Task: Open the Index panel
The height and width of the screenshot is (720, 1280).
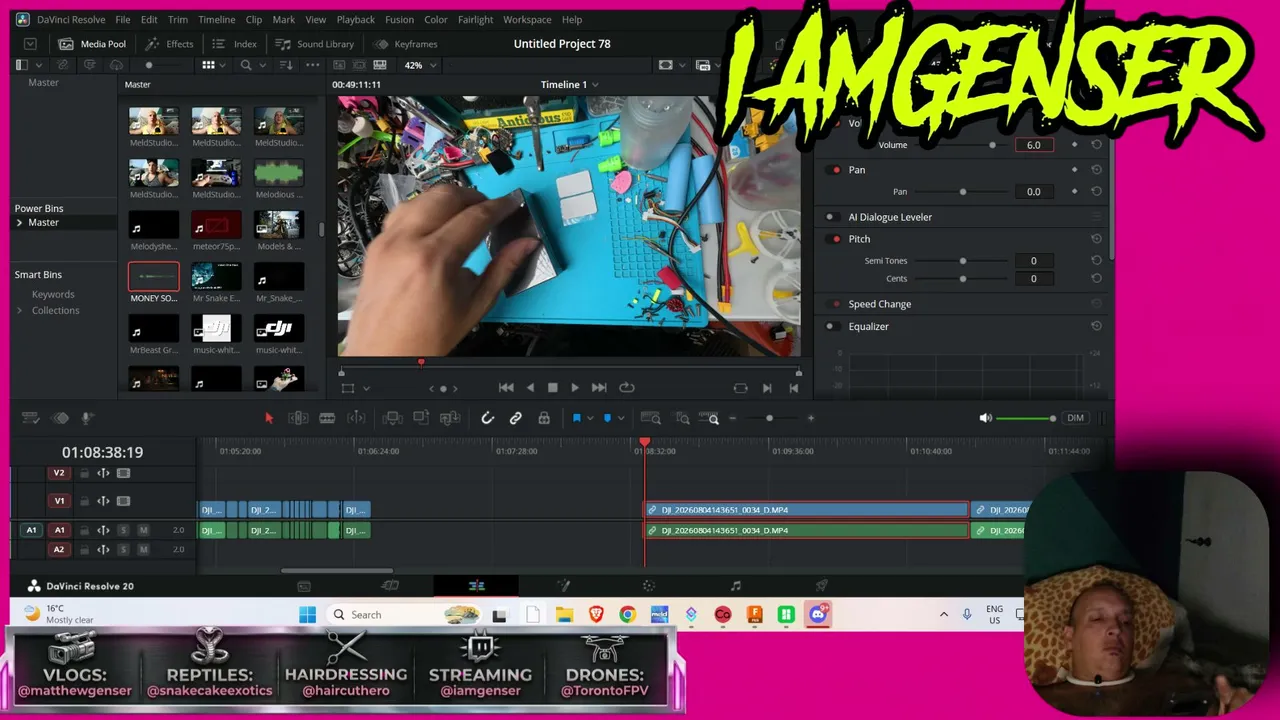Action: click(x=235, y=44)
